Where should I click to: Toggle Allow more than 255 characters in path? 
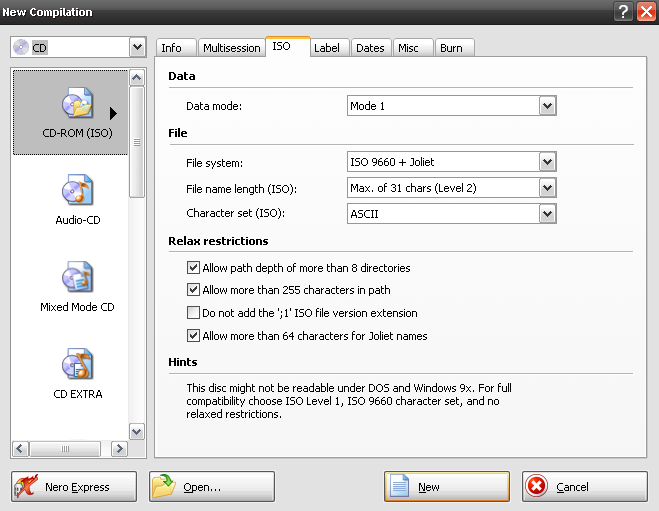(193, 290)
